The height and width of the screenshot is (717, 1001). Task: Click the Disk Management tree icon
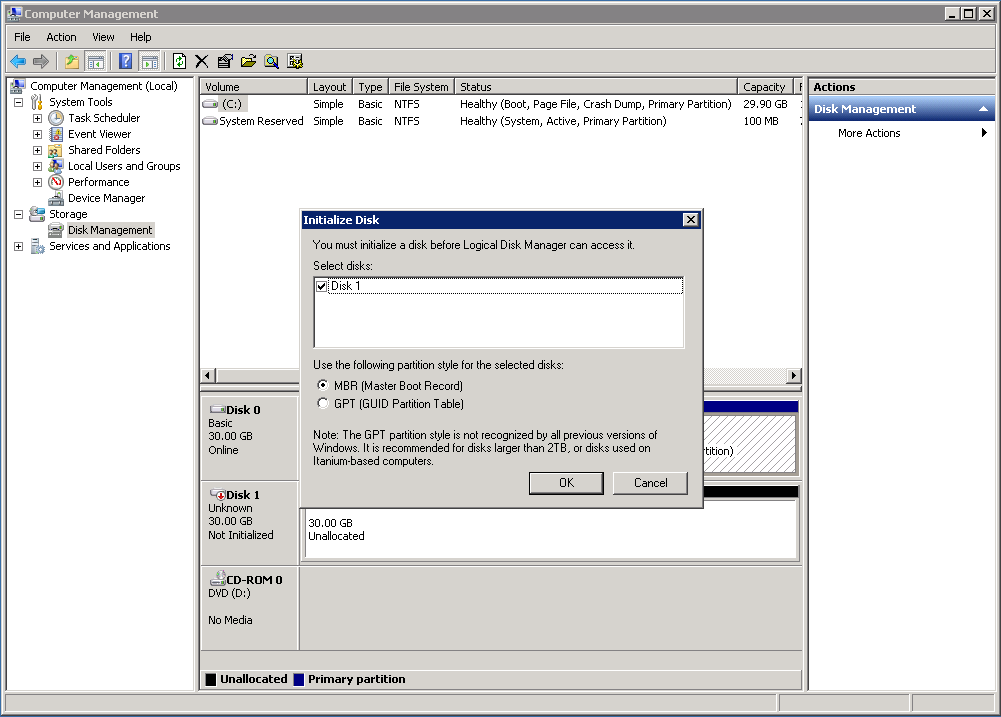click(56, 230)
